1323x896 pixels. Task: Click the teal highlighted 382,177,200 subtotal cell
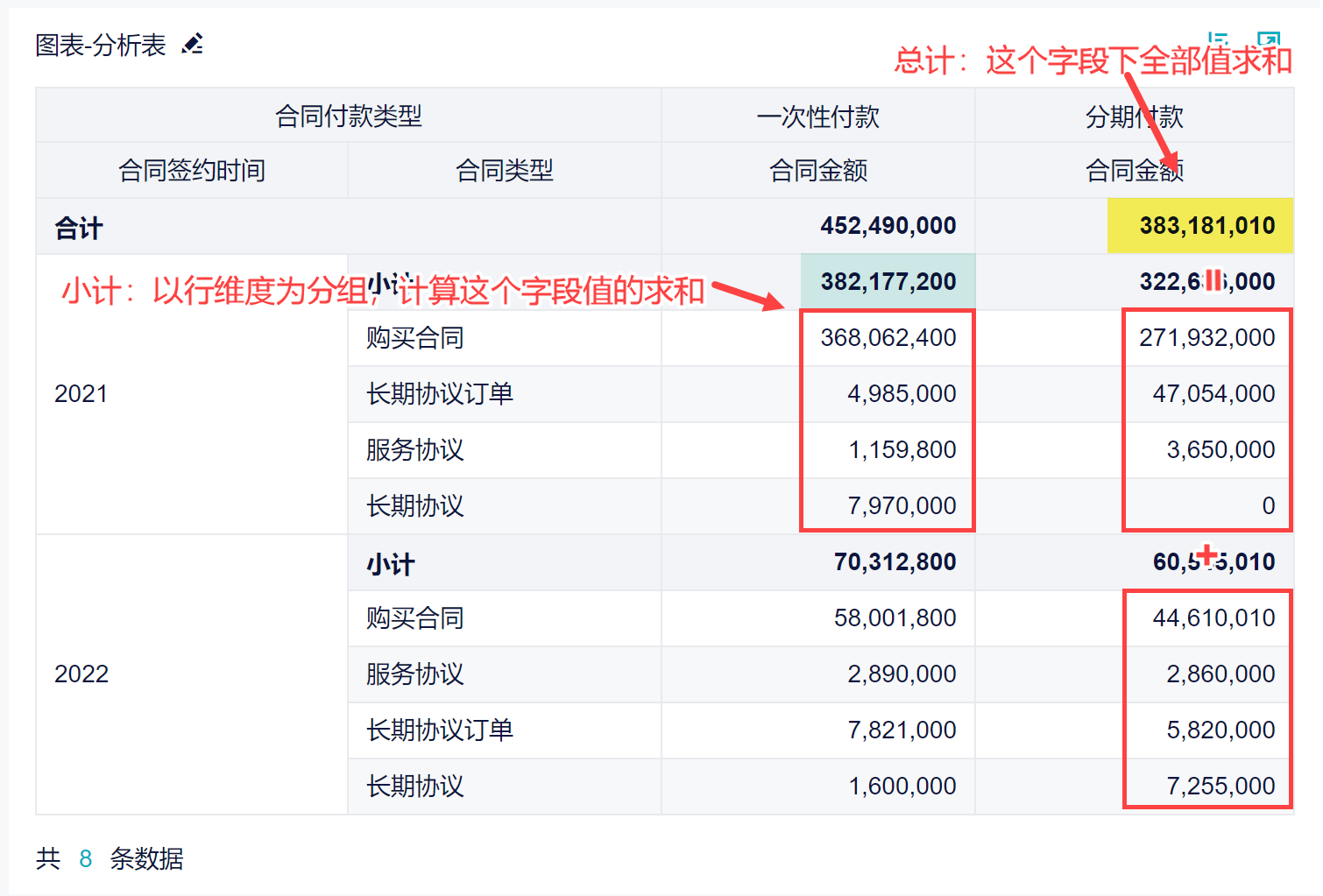(x=888, y=282)
